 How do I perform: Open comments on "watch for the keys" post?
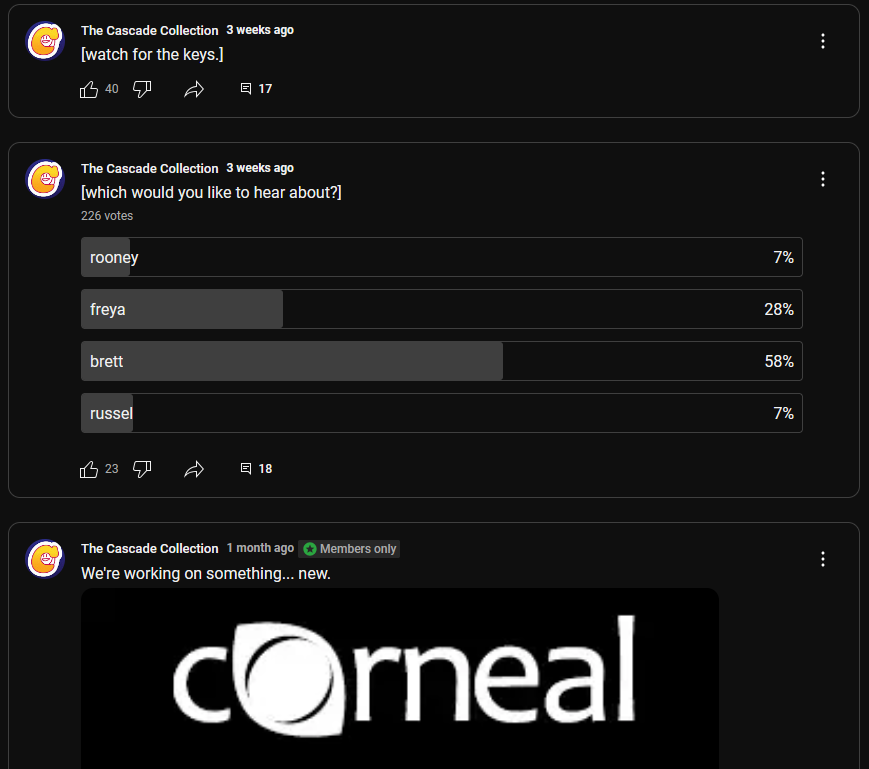point(256,89)
